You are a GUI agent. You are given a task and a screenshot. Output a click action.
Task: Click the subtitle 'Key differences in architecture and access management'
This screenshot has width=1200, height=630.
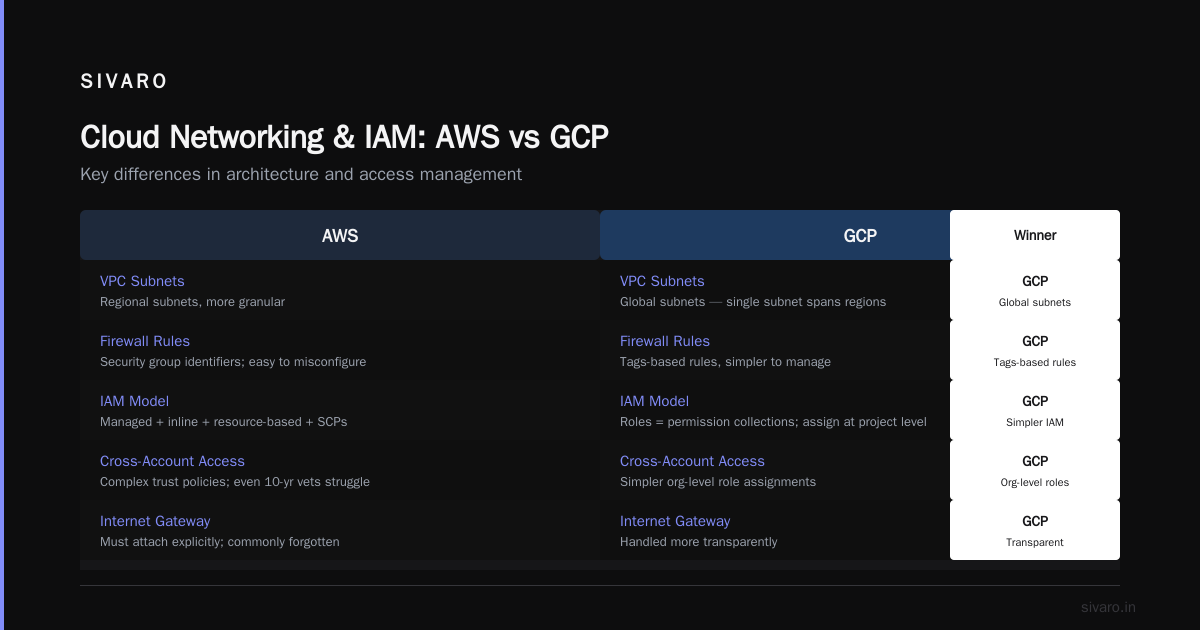[x=301, y=174]
